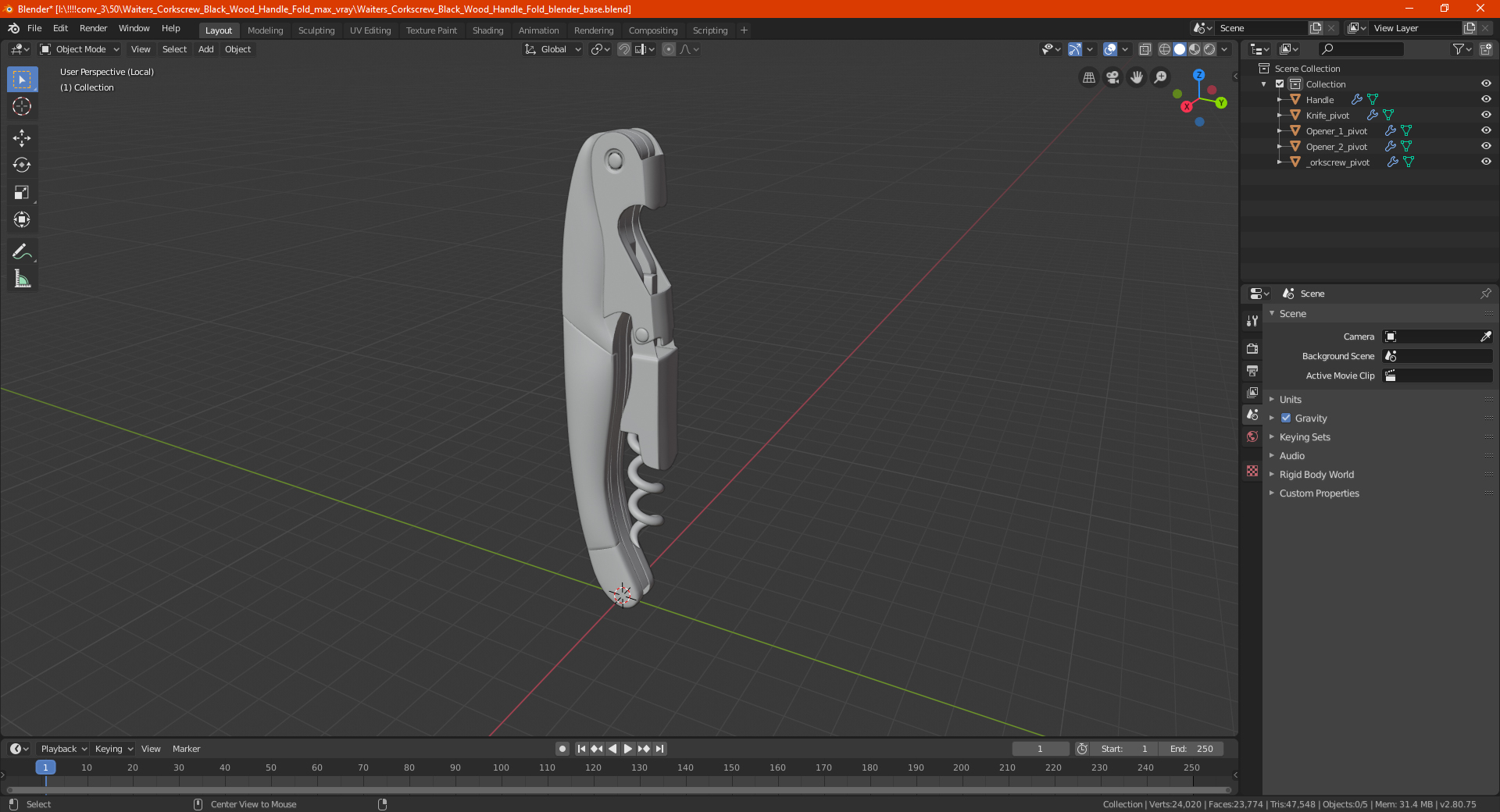Choose the Move tool

click(x=22, y=138)
